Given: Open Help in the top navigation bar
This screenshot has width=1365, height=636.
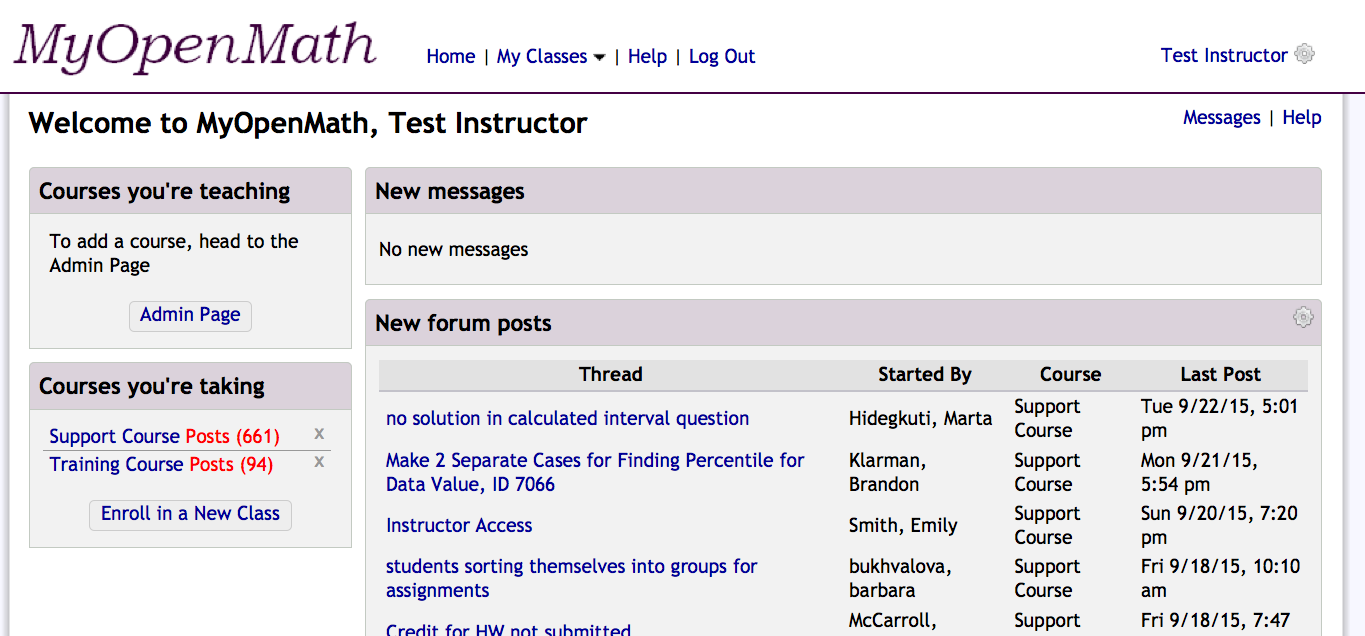Looking at the screenshot, I should point(647,56).
